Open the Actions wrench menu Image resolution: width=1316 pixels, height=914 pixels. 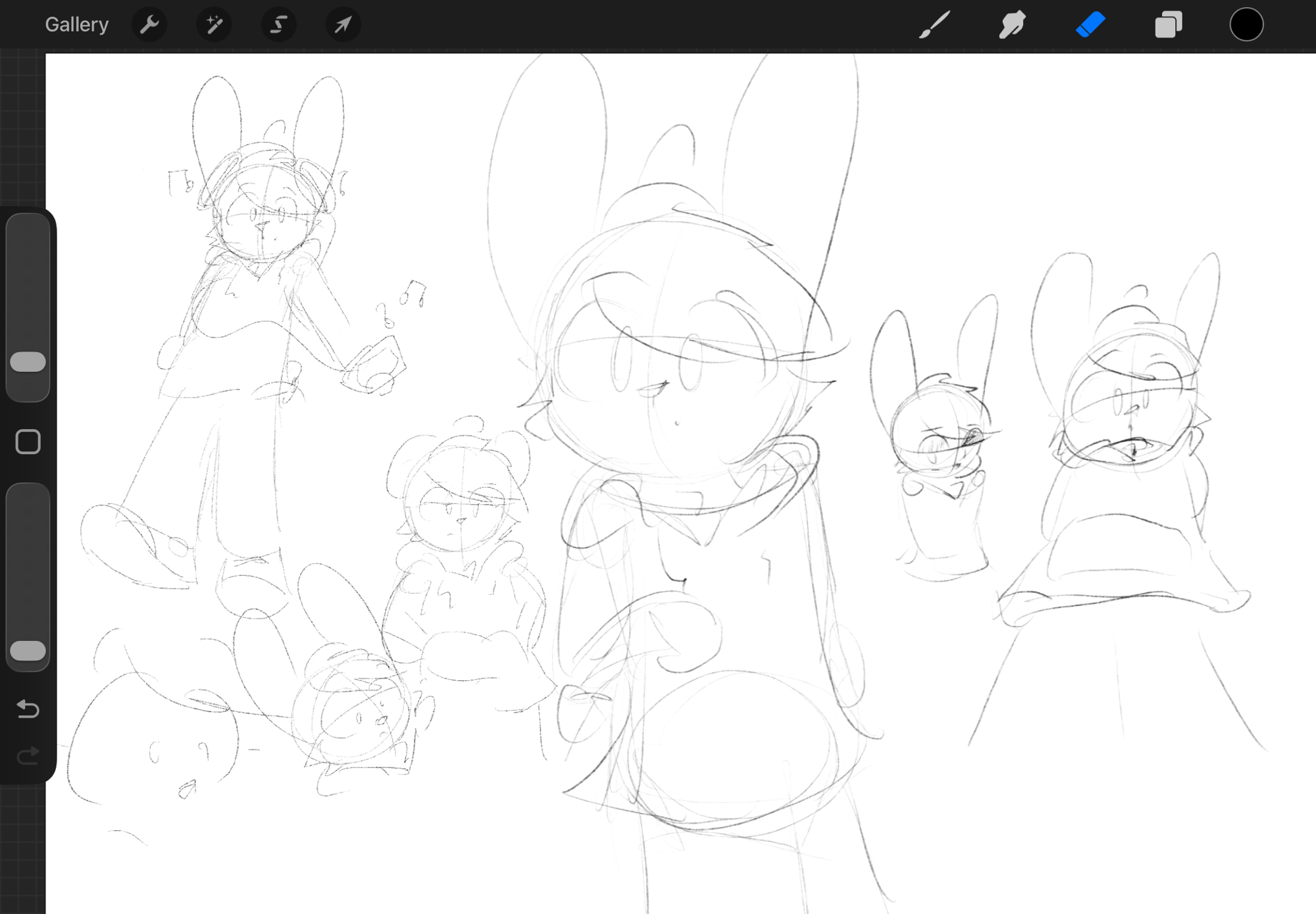point(149,25)
